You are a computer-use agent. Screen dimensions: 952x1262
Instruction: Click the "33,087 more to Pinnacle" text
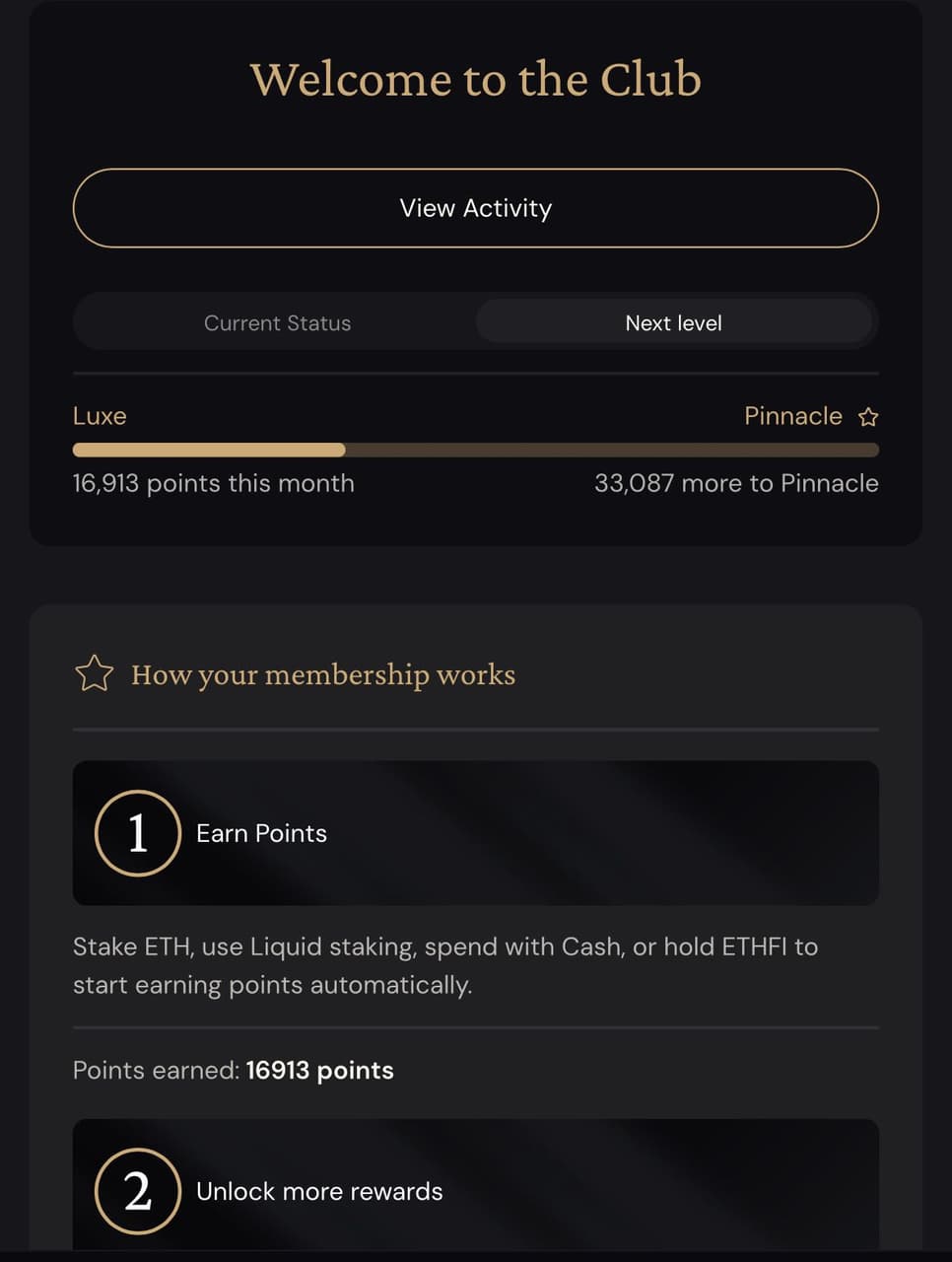click(736, 483)
